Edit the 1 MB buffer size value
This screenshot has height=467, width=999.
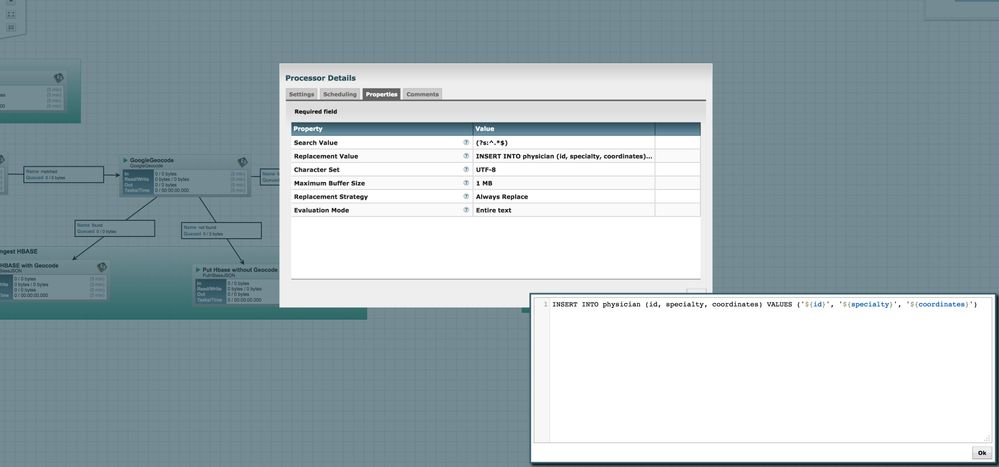564,183
